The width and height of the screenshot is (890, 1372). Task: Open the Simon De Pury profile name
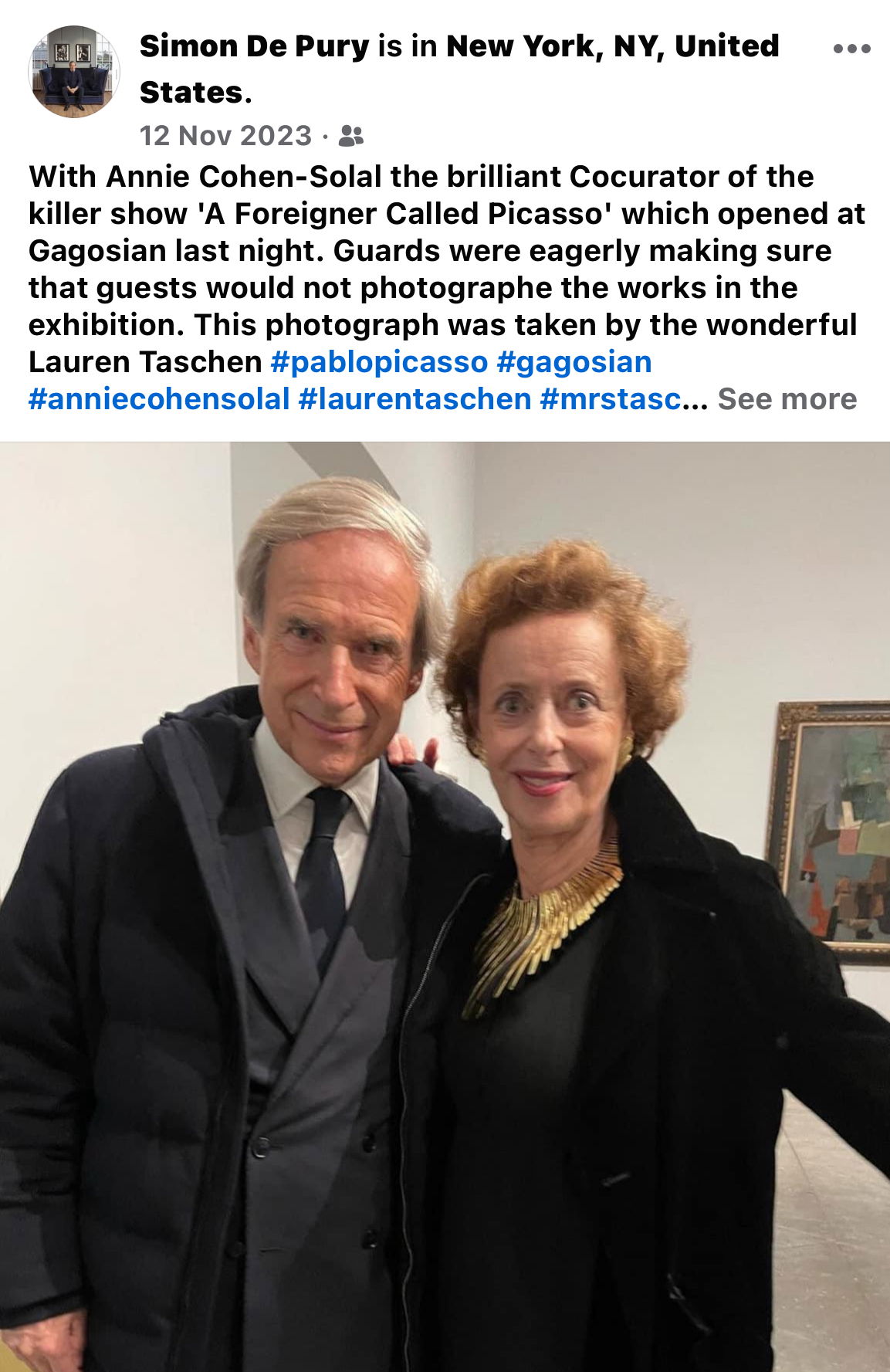tap(255, 46)
